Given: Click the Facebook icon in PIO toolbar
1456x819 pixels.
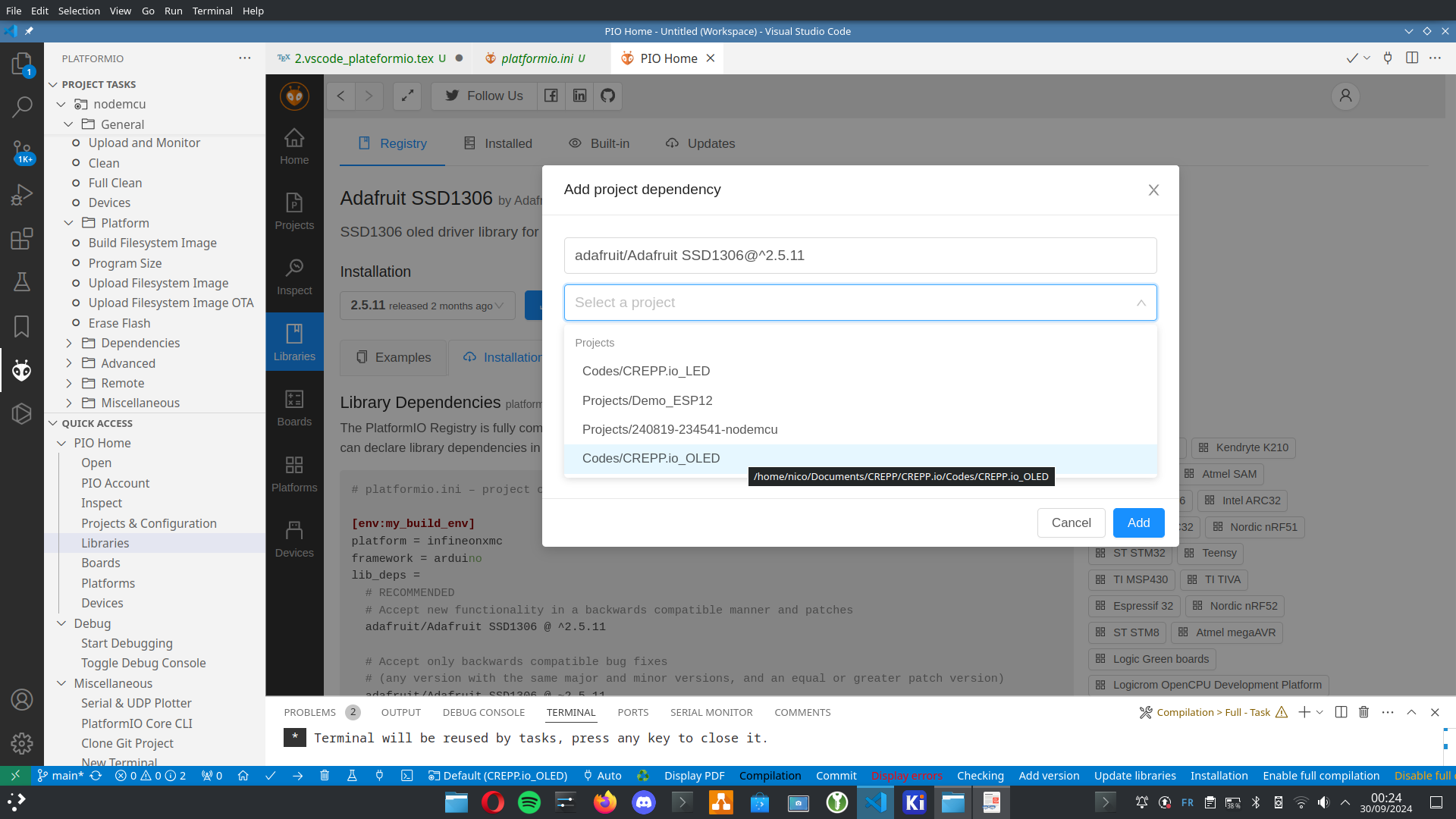Looking at the screenshot, I should pyautogui.click(x=551, y=96).
